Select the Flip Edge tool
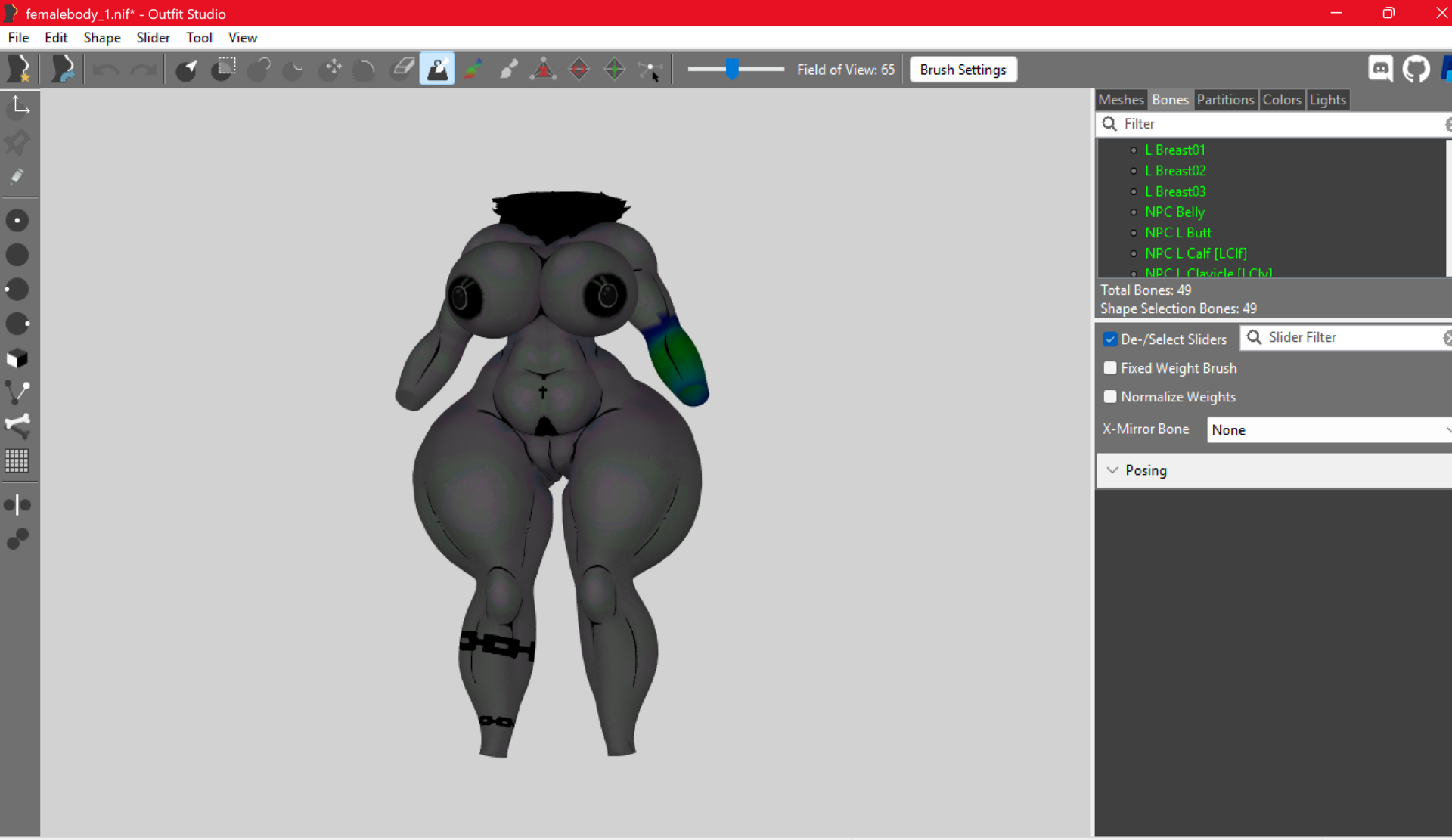Image resolution: width=1452 pixels, height=840 pixels. 579,70
